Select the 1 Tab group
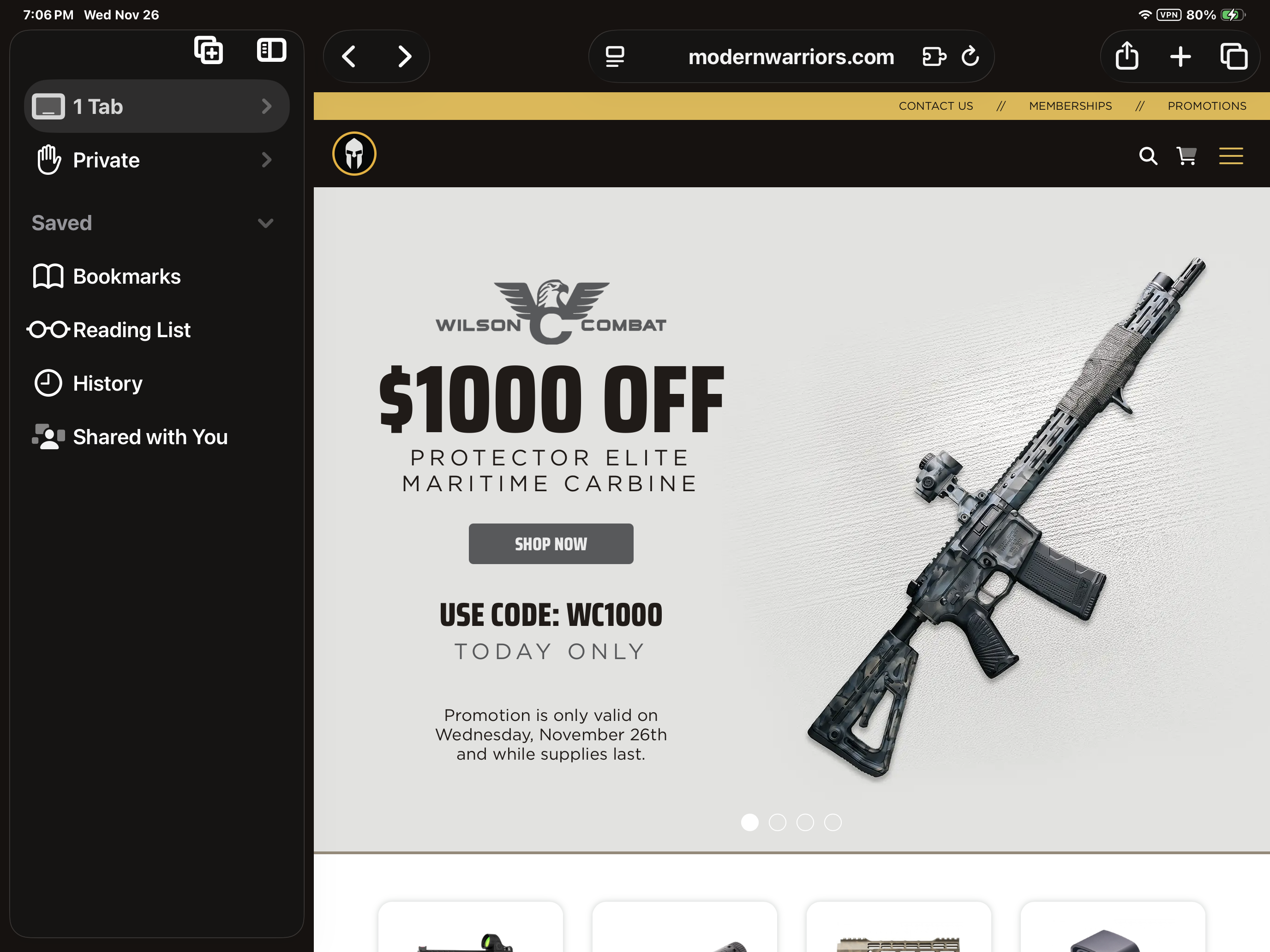Image resolution: width=1270 pixels, height=952 pixels. click(157, 106)
